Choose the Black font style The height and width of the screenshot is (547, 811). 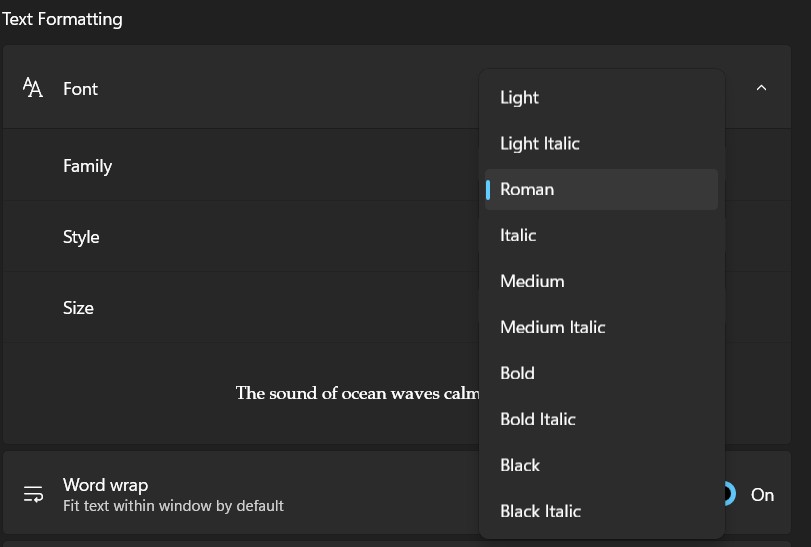(520, 466)
